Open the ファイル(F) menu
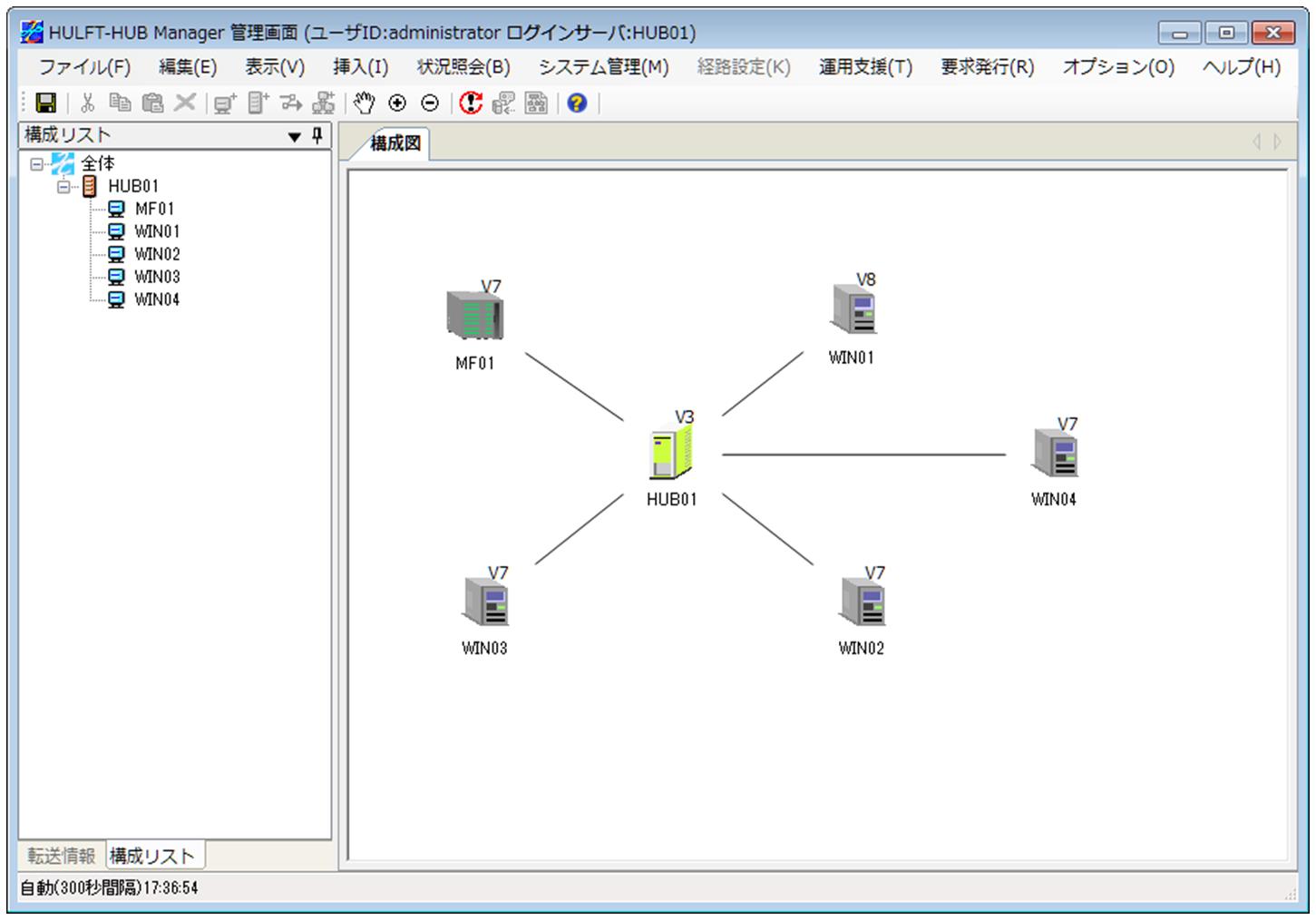 (84, 67)
